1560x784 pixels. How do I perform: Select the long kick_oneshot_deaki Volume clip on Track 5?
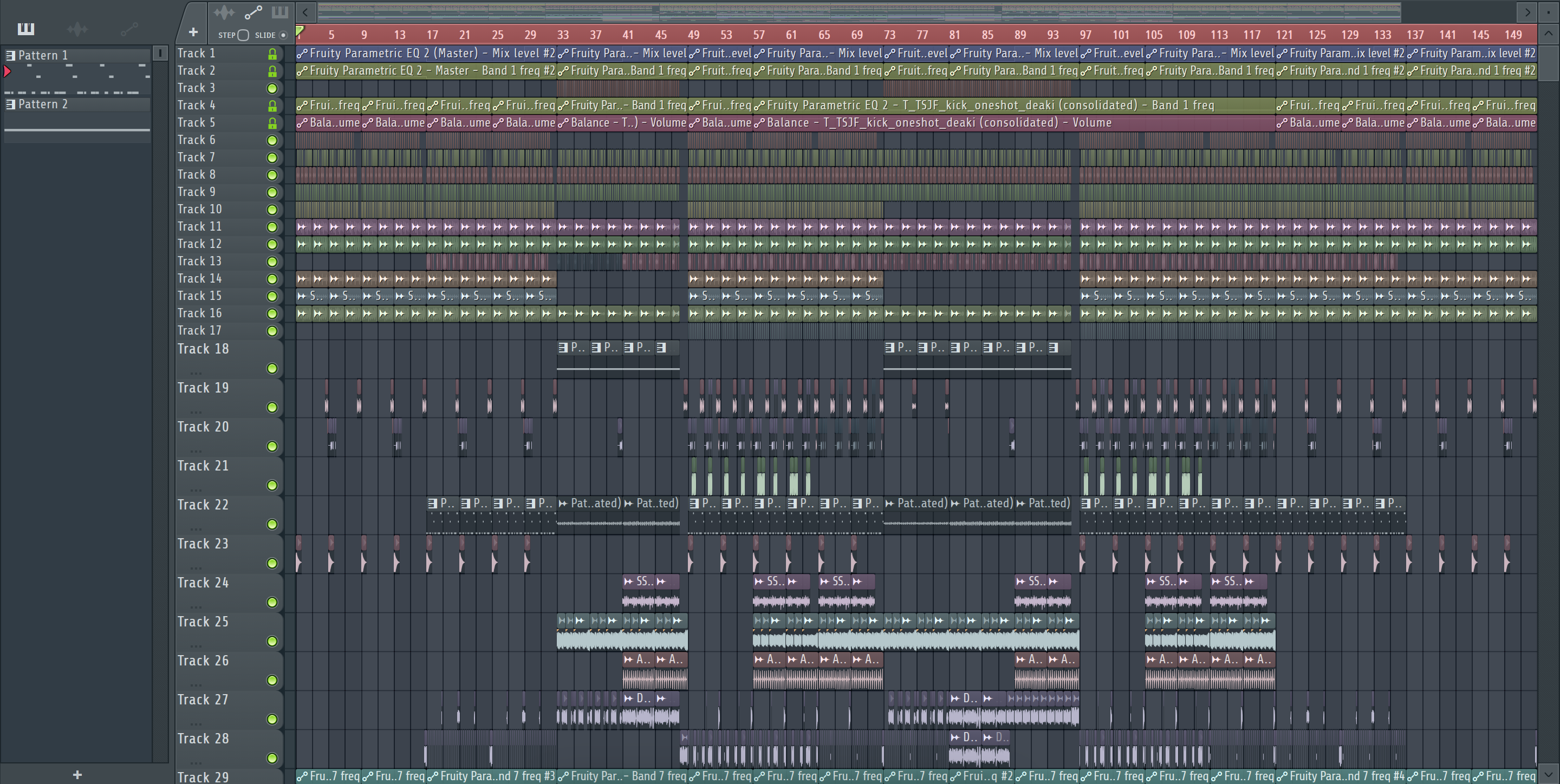pos(1015,123)
